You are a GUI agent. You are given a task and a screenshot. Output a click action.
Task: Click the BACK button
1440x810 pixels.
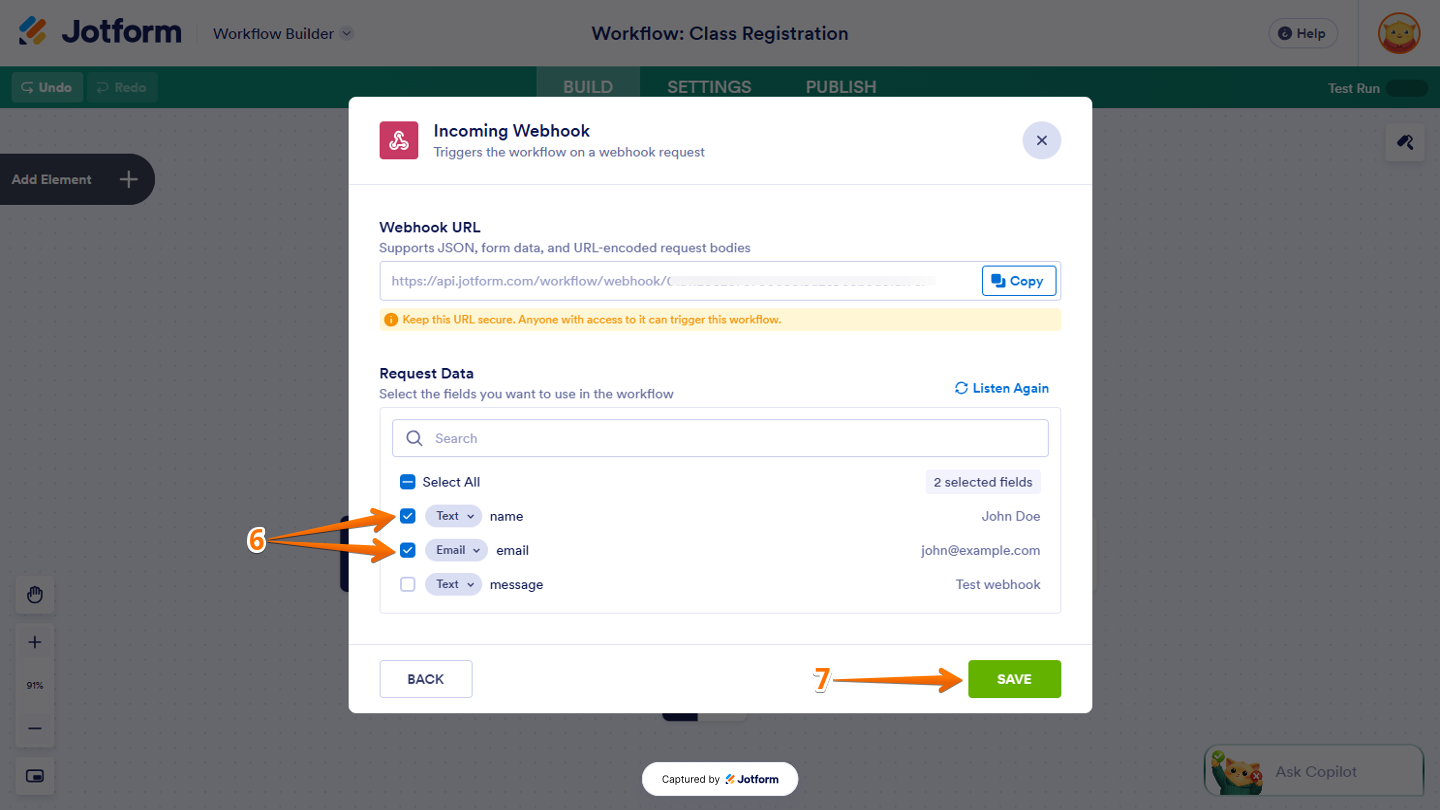[x=426, y=679]
